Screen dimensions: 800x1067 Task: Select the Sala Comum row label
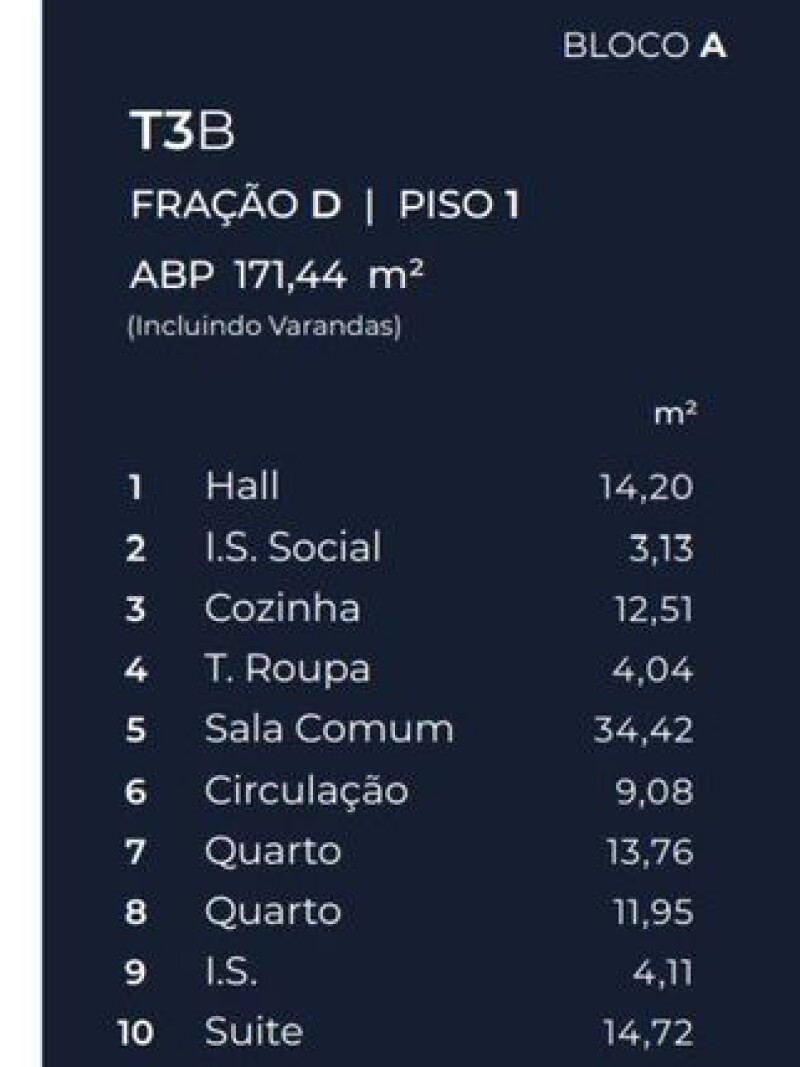pyautogui.click(x=329, y=729)
